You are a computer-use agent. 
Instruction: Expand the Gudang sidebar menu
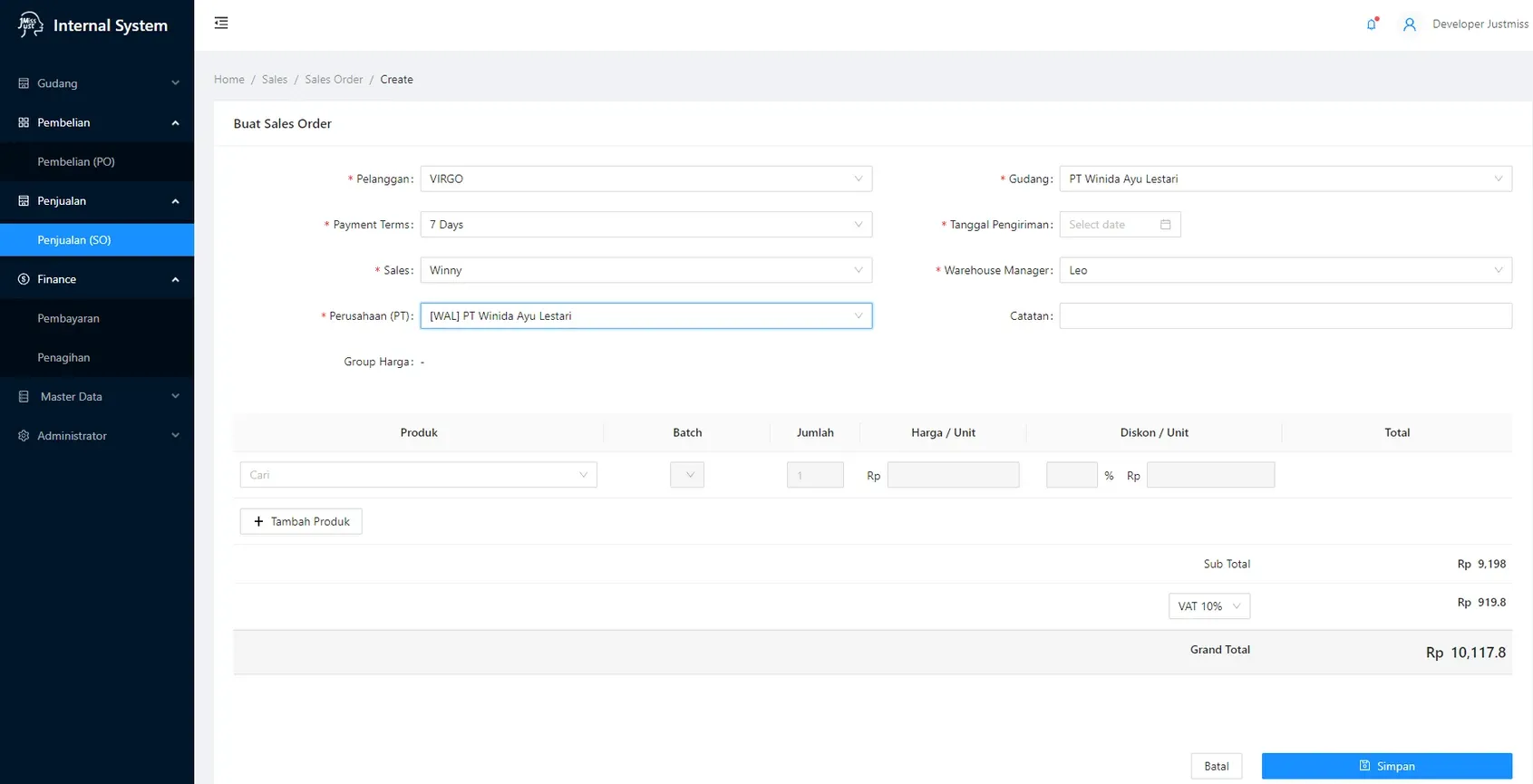pyautogui.click(x=97, y=83)
